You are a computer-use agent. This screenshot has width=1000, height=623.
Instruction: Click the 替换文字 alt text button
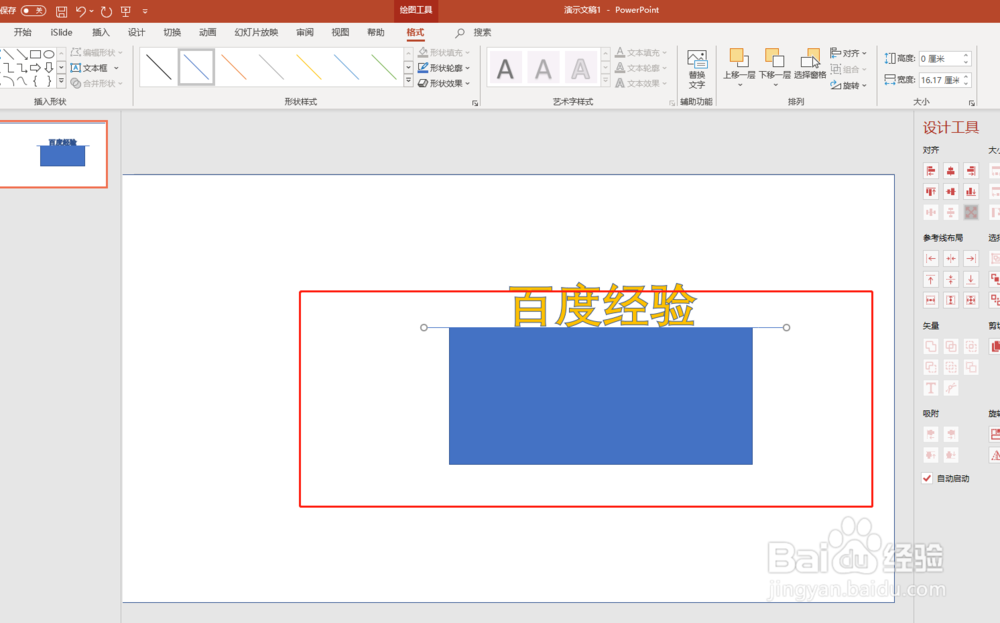(696, 69)
